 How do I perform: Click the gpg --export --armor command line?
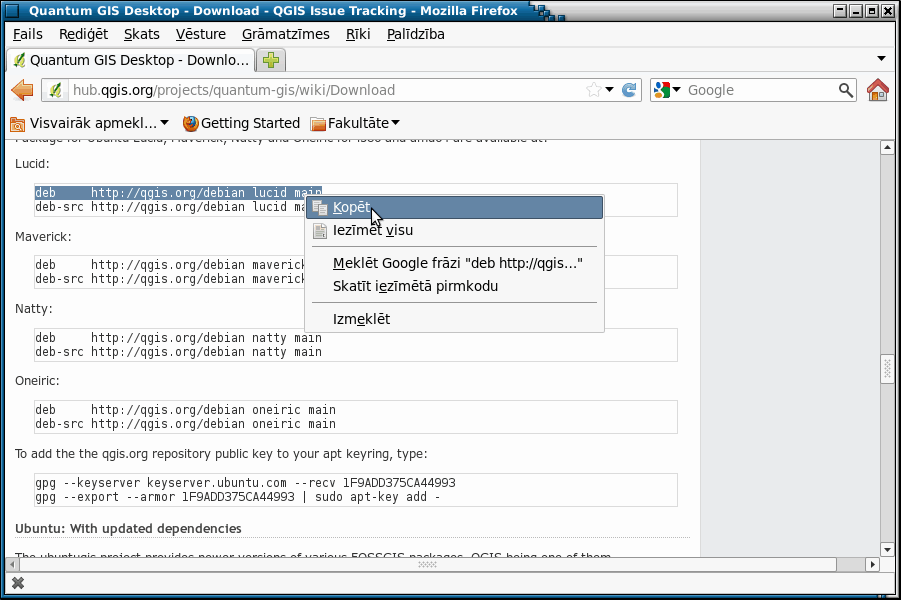[237, 497]
